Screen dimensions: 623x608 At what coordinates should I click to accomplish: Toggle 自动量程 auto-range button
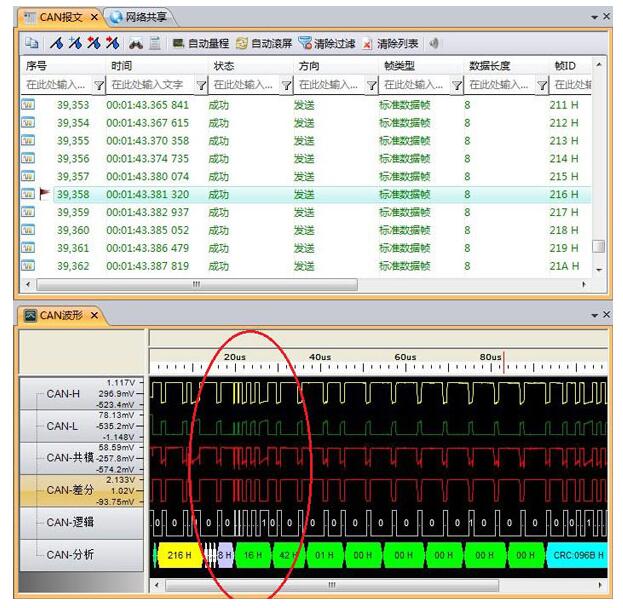(201, 43)
